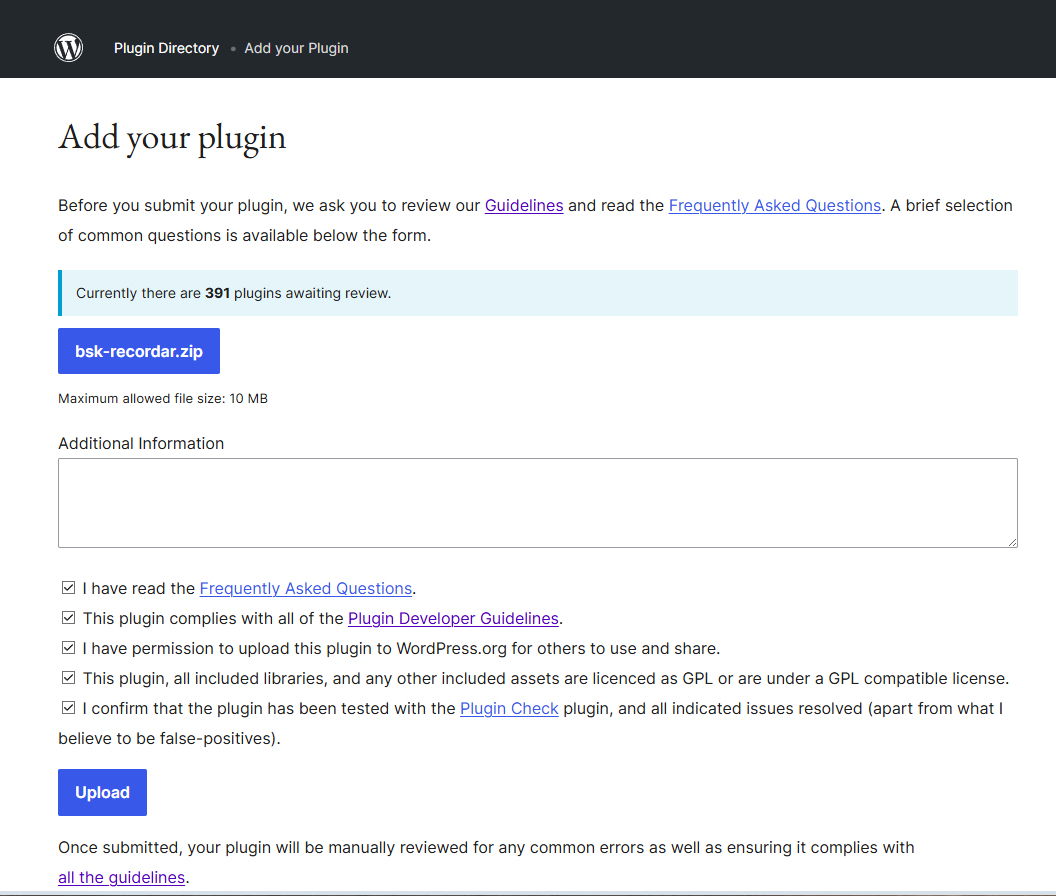Open 'all the guidelines' link
The width and height of the screenshot is (1056, 896).
pos(121,877)
